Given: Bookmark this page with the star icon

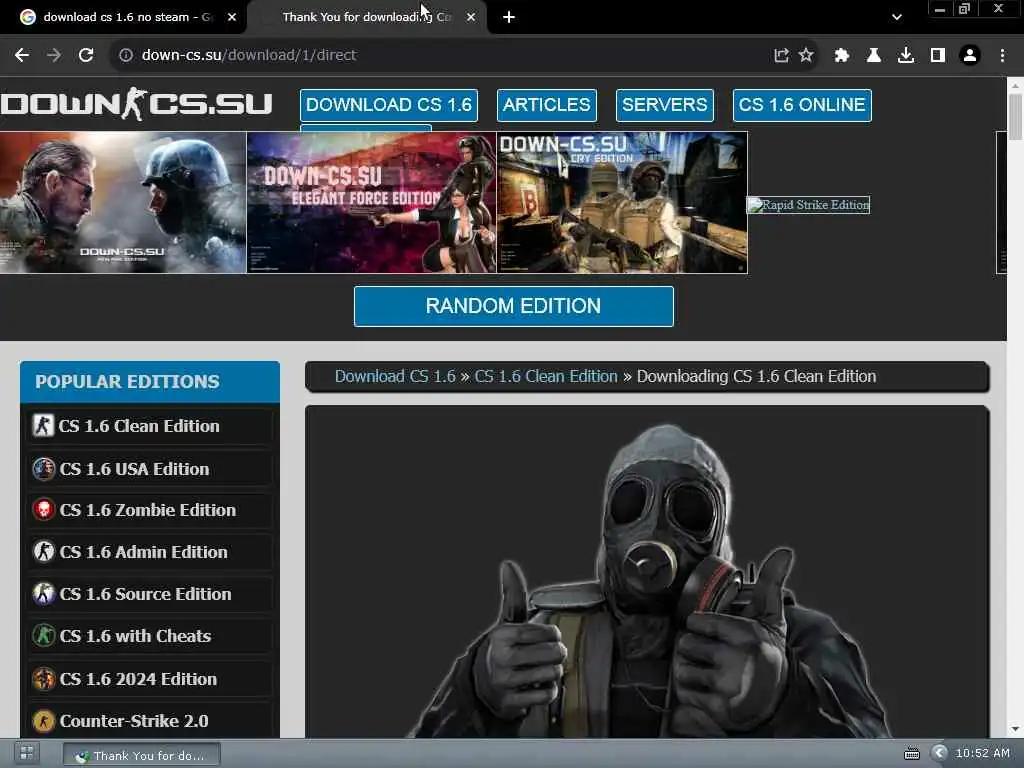Looking at the screenshot, I should coord(806,55).
